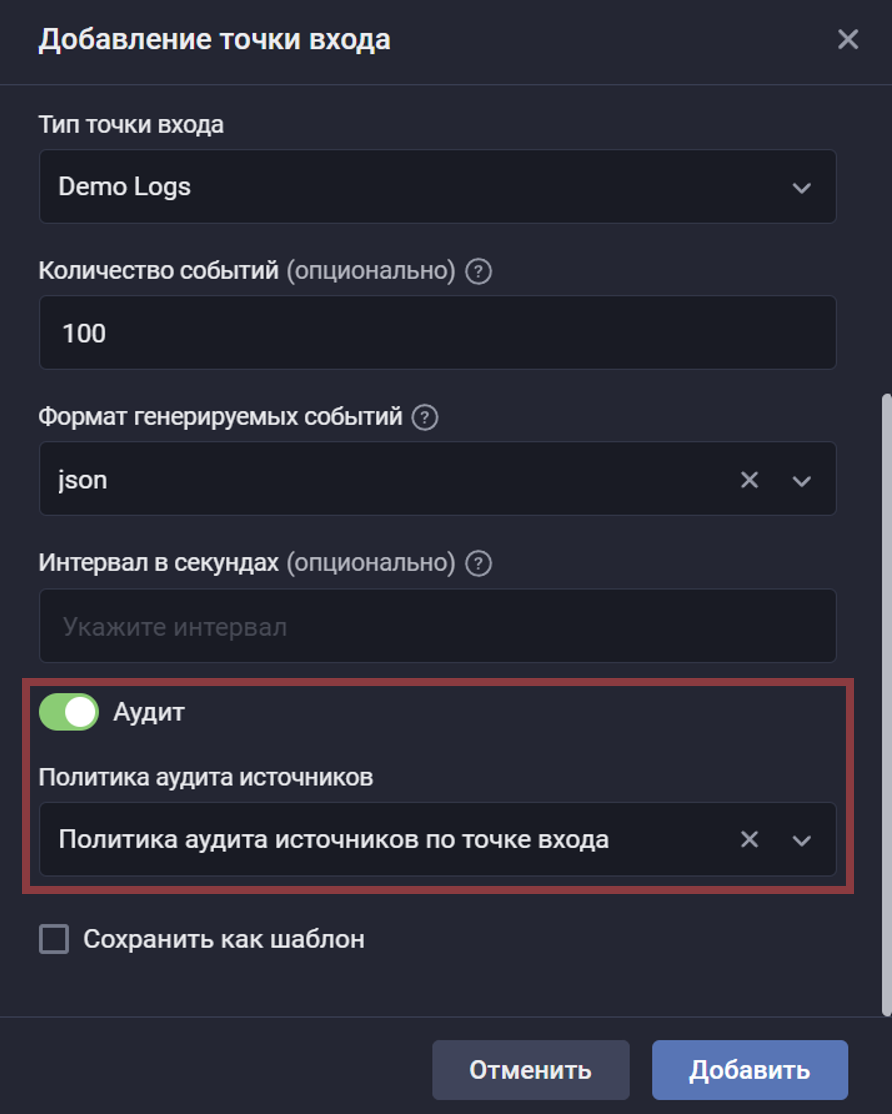The height and width of the screenshot is (1114, 892).
Task: Disable the Аудит toggle
Action: (x=67, y=712)
